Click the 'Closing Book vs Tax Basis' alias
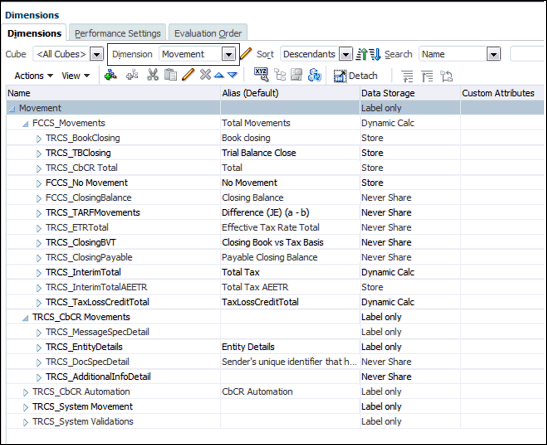The width and height of the screenshot is (547, 445). pos(272,243)
